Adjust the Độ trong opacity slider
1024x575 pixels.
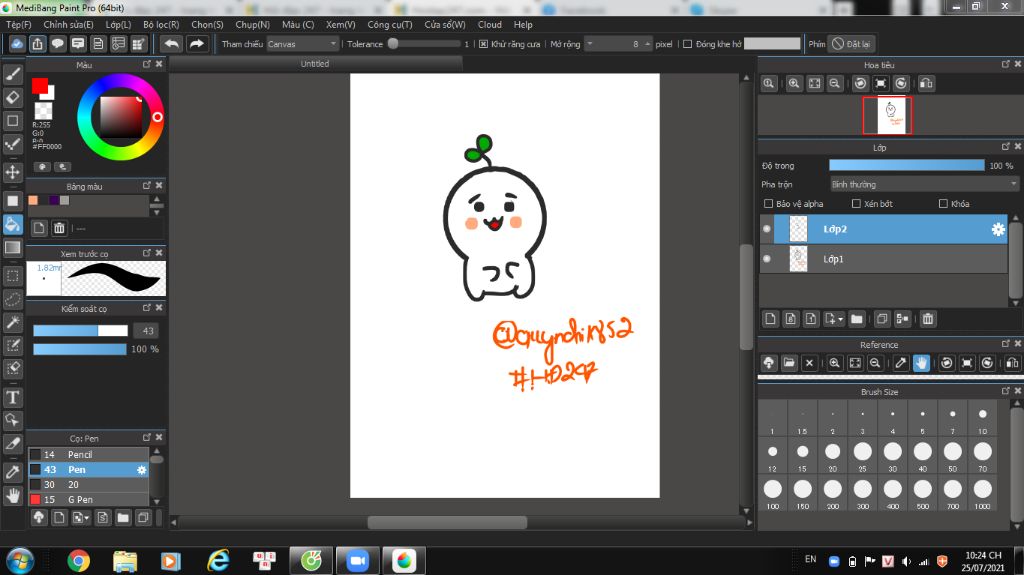tap(906, 166)
